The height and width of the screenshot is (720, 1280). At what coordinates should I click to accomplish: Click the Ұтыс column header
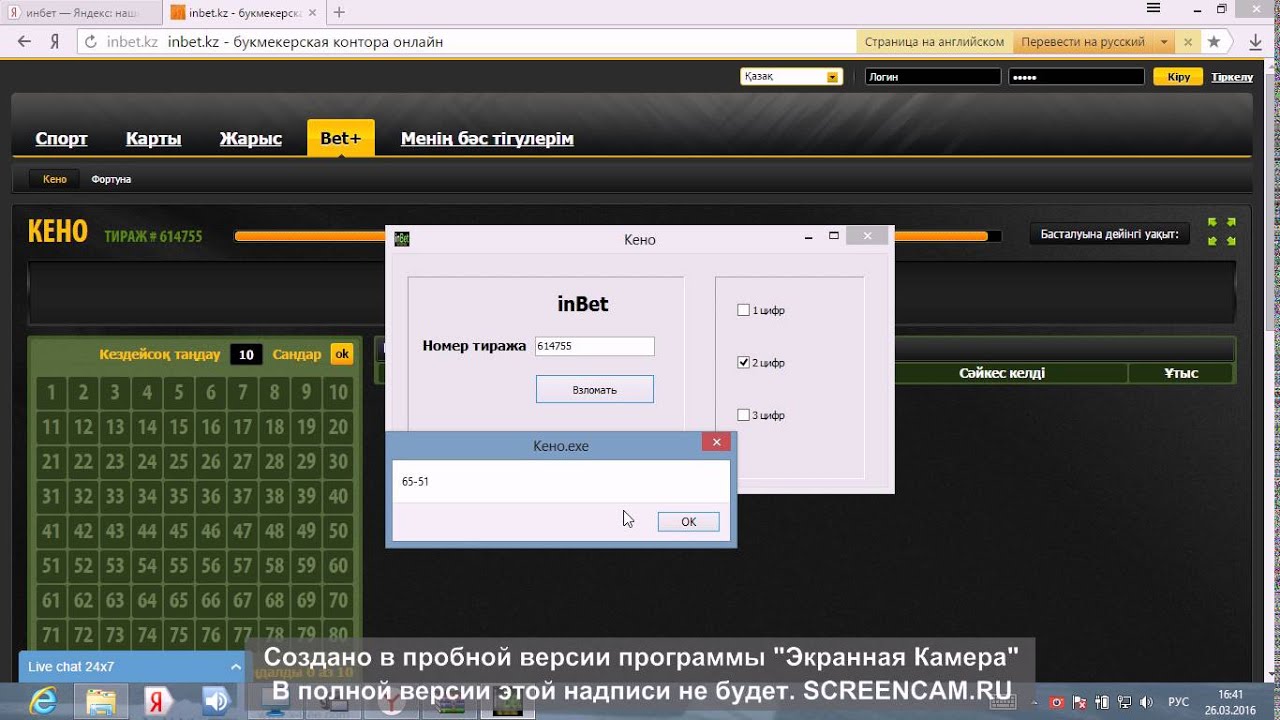coord(1181,373)
